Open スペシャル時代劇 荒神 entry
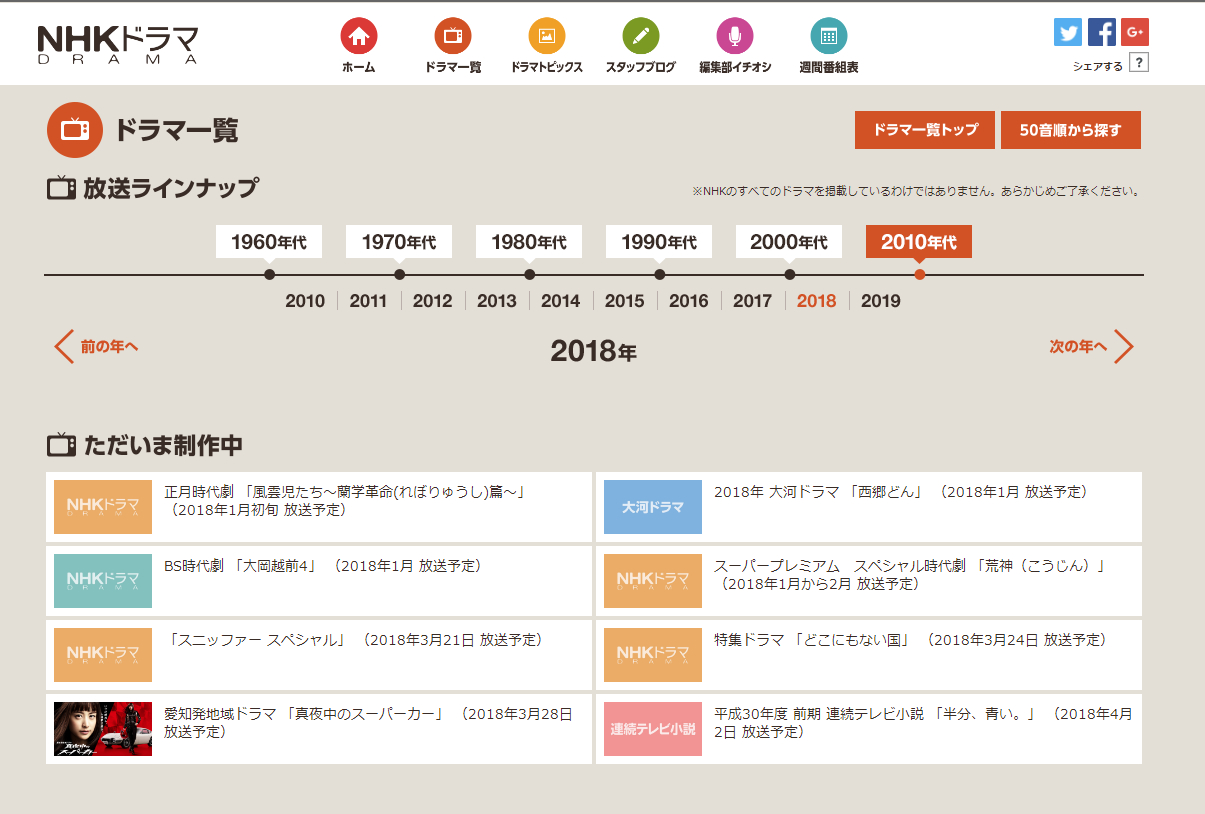1205x814 pixels. (x=869, y=581)
